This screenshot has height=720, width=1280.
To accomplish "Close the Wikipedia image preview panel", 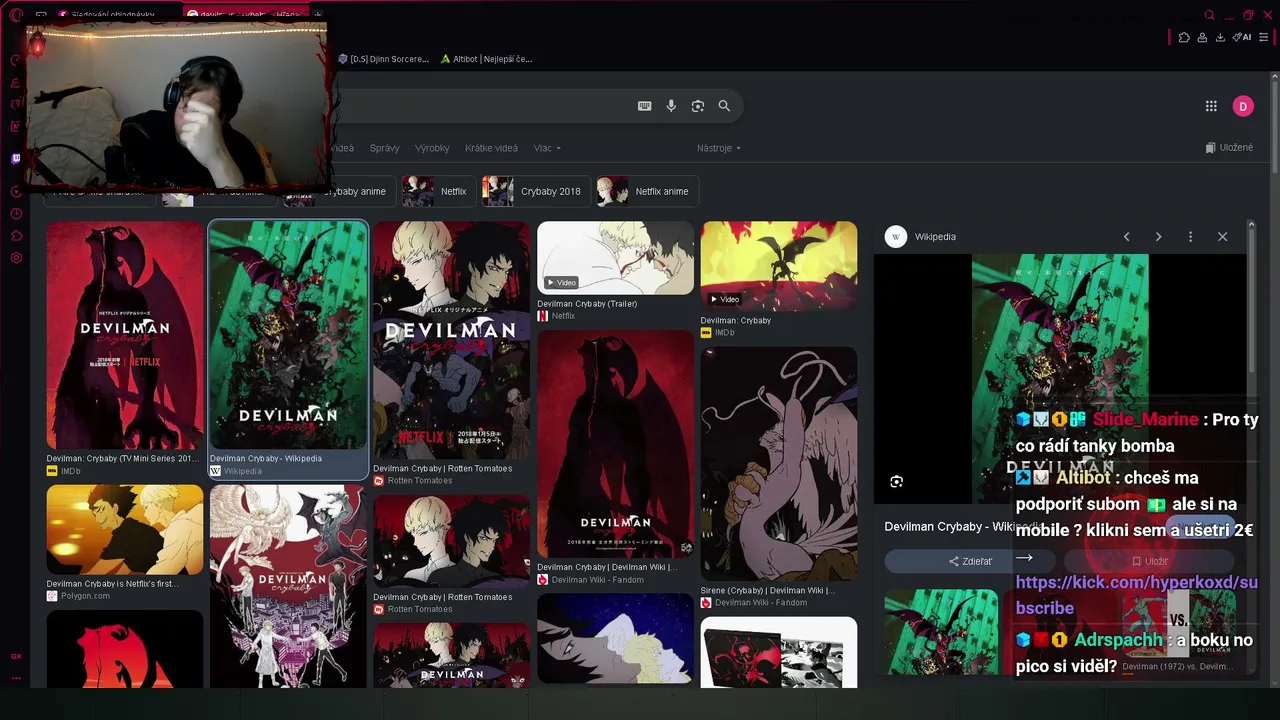I will pos(1222,237).
